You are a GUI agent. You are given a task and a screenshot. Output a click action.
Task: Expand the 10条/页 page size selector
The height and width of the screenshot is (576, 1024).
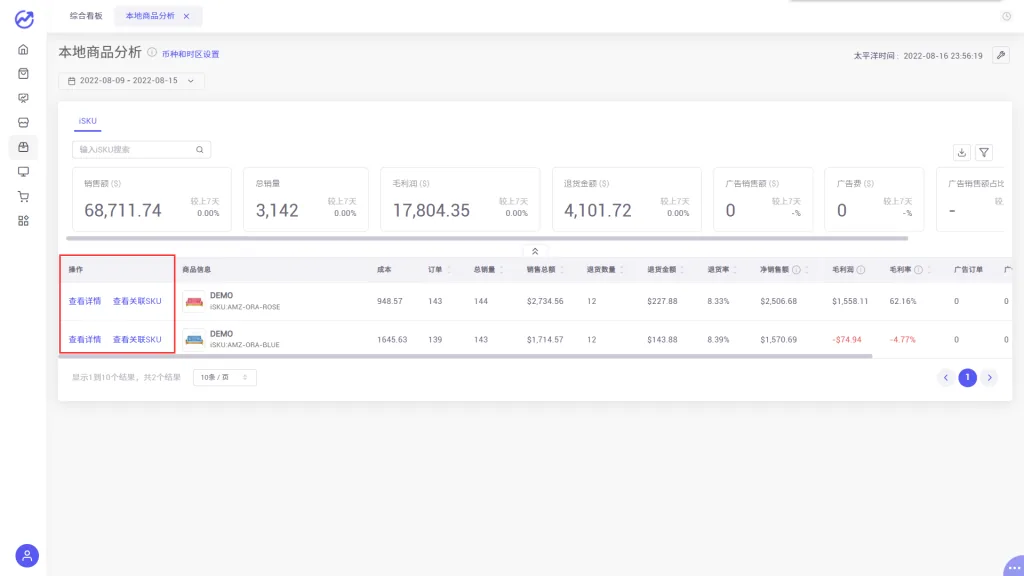point(224,377)
